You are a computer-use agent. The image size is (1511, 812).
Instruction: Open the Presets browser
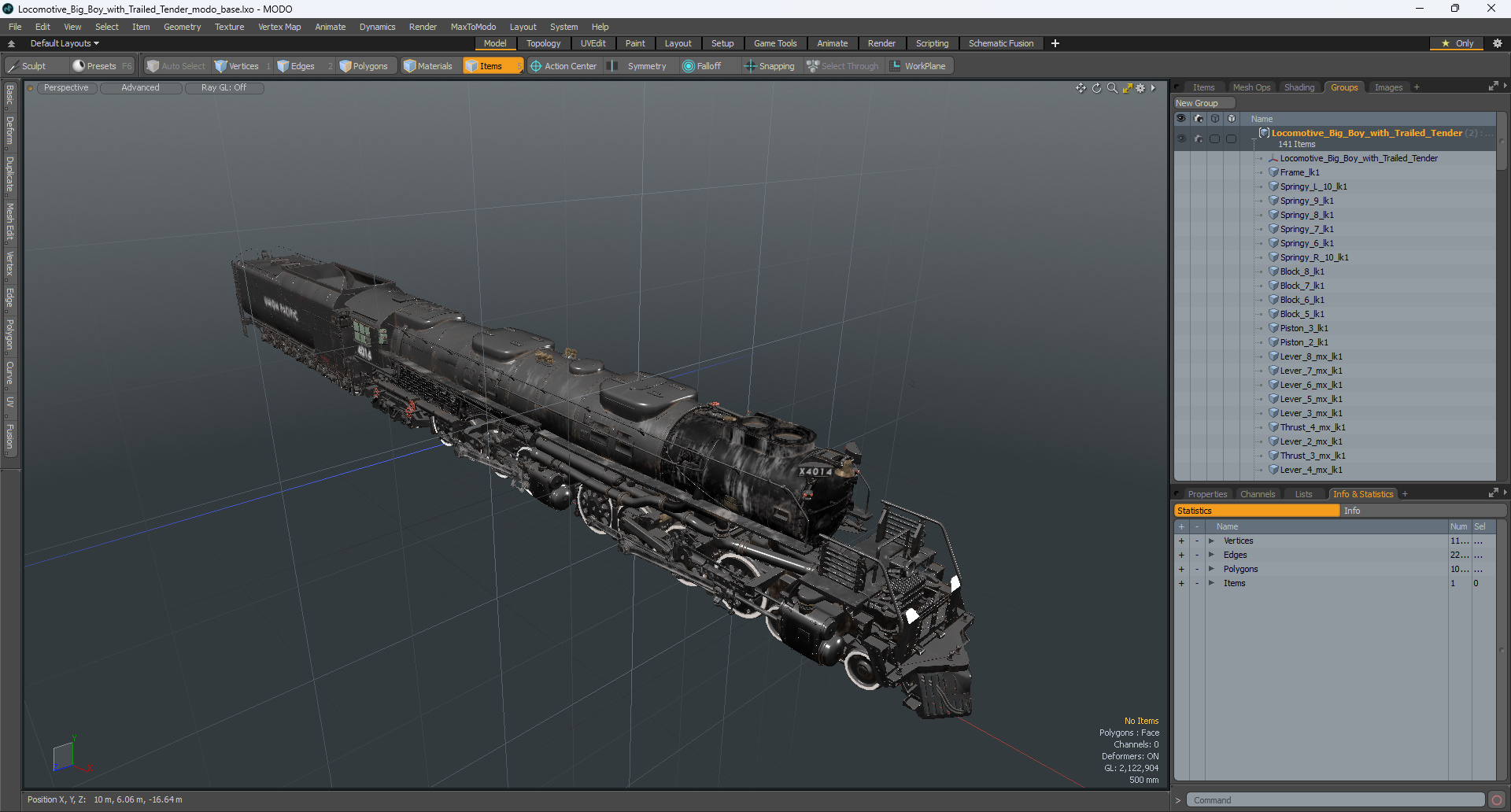pos(101,66)
